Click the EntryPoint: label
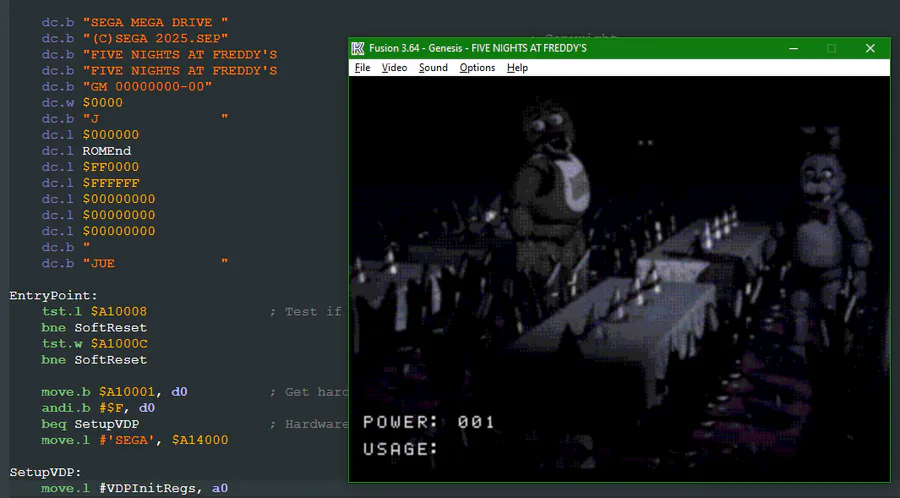The width and height of the screenshot is (900, 498). 53,295
